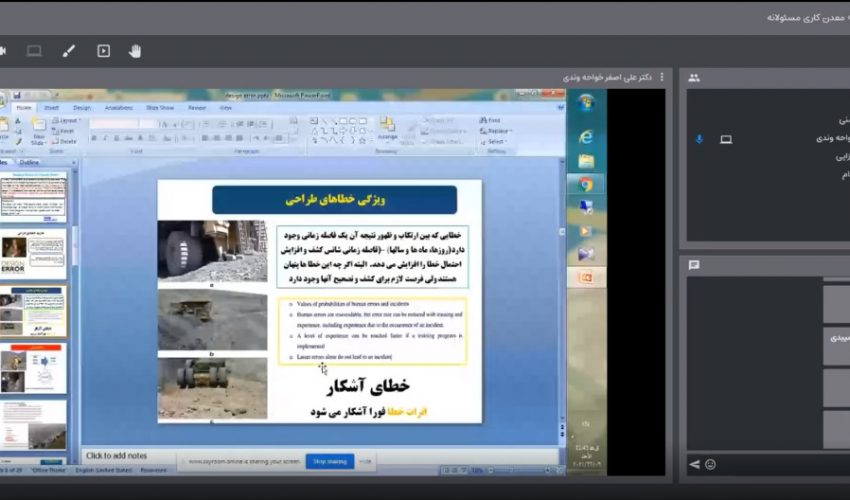Image resolution: width=850 pixels, height=500 pixels.
Task: Open Internet Explorer in the shared taskbar
Action: [586, 136]
